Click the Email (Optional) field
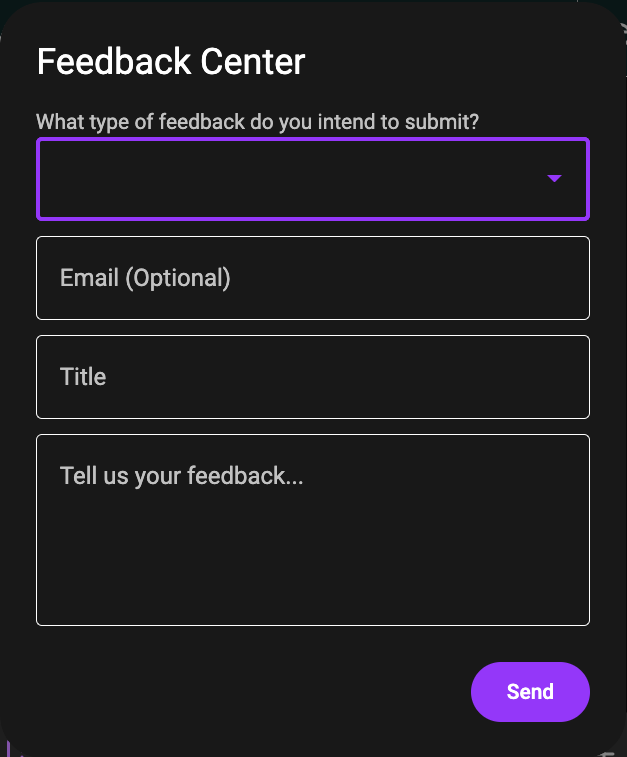This screenshot has width=627, height=757. click(x=312, y=278)
